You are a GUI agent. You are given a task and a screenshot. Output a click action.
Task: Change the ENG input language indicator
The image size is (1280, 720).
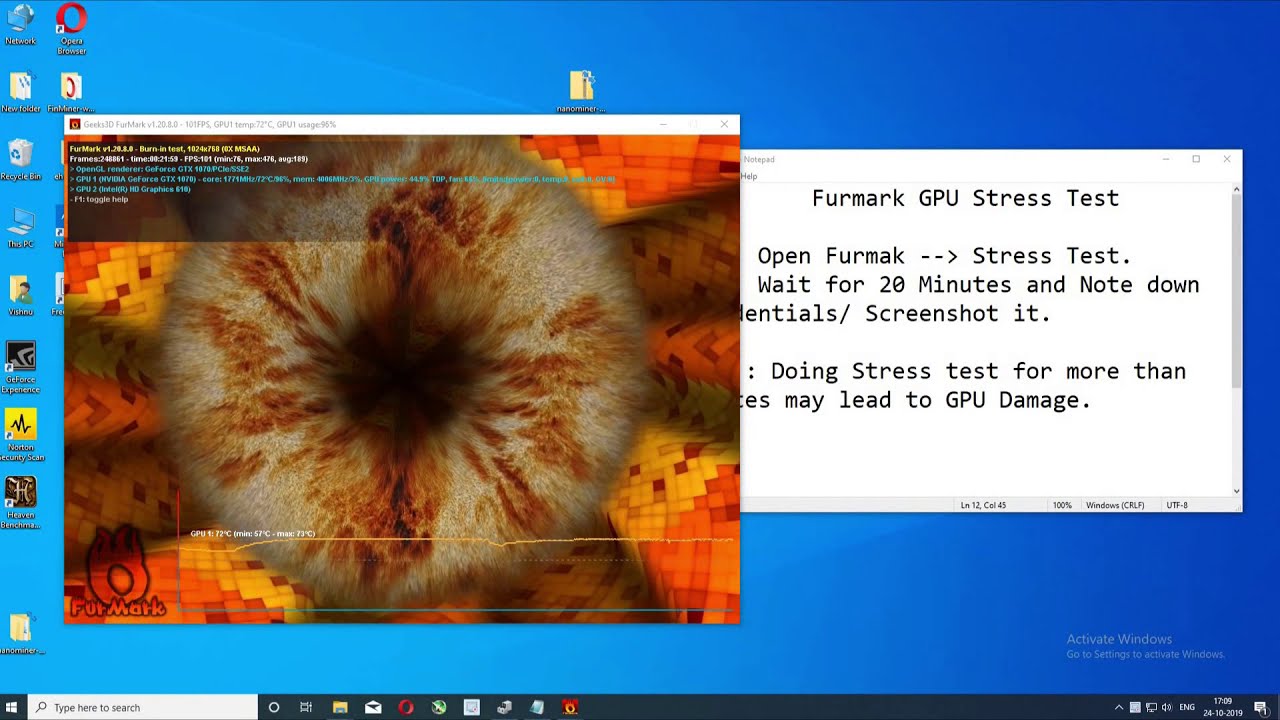point(1187,707)
